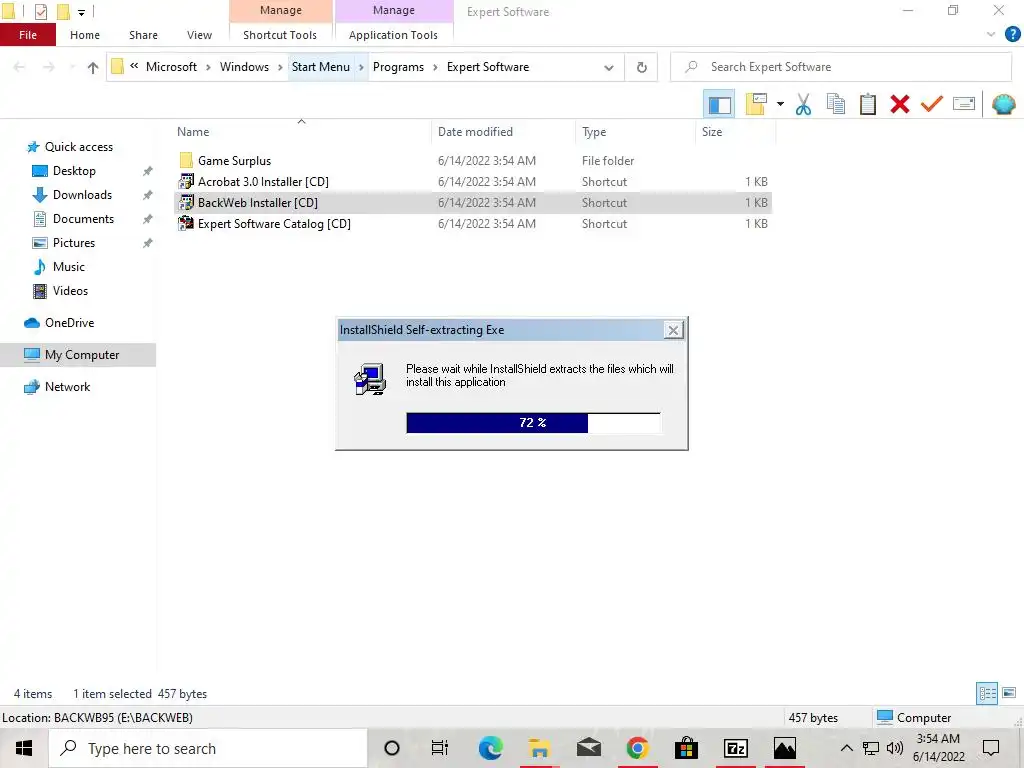Viewport: 1024px width, 768px height.
Task: Open the File tab
Action: tap(28, 35)
